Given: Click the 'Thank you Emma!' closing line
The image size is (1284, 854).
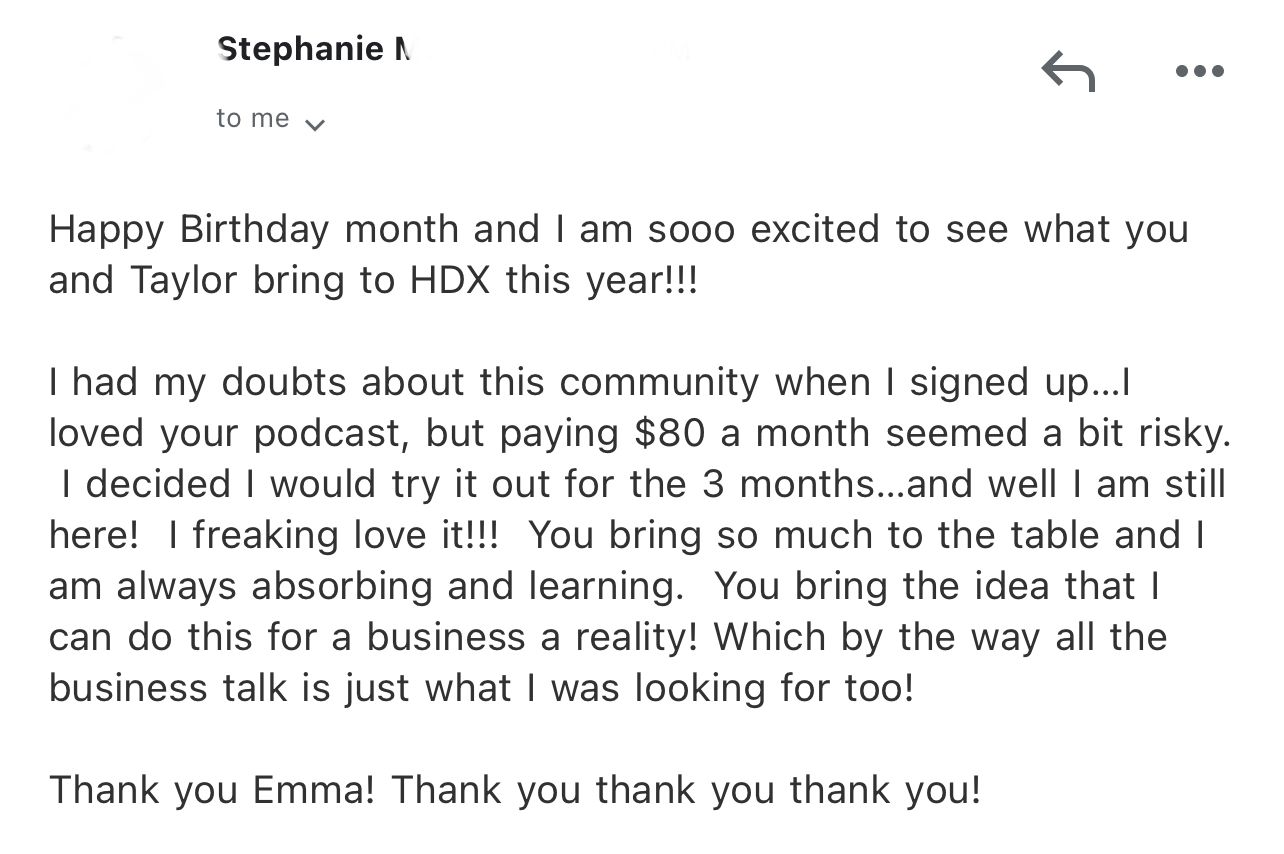Looking at the screenshot, I should 212,790.
